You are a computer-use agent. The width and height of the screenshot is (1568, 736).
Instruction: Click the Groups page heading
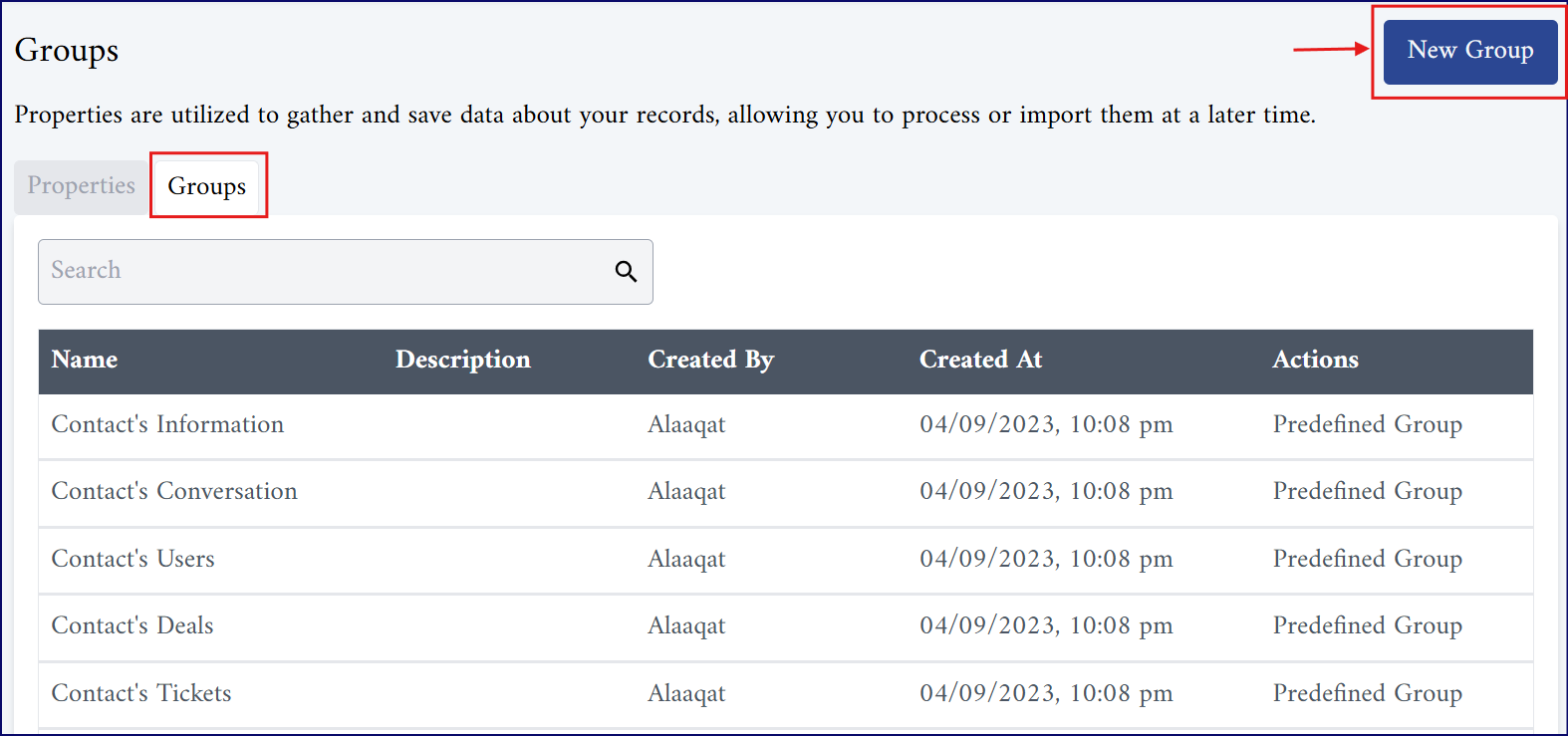67,52
